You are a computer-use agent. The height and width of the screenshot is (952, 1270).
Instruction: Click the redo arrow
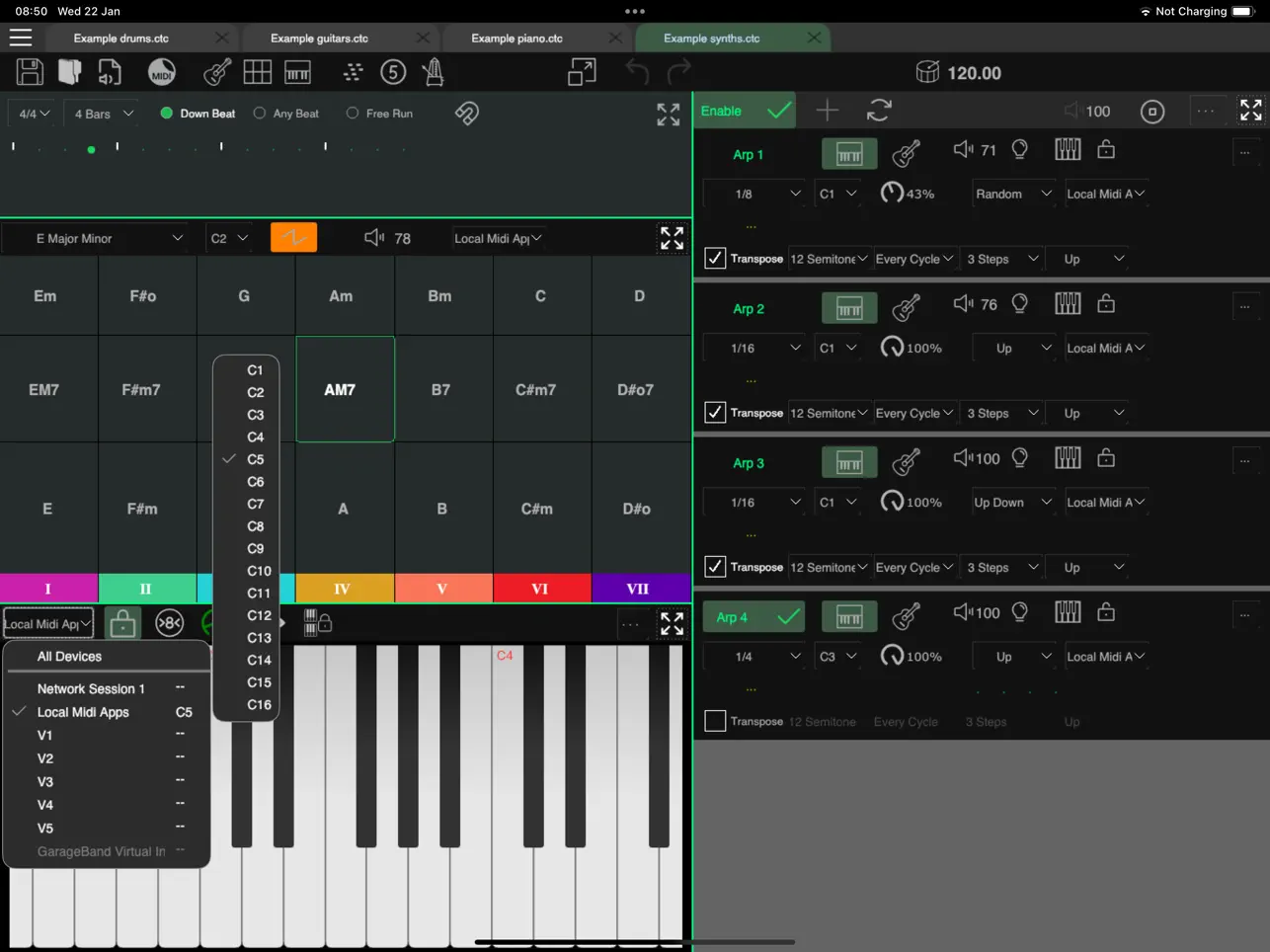click(x=679, y=72)
